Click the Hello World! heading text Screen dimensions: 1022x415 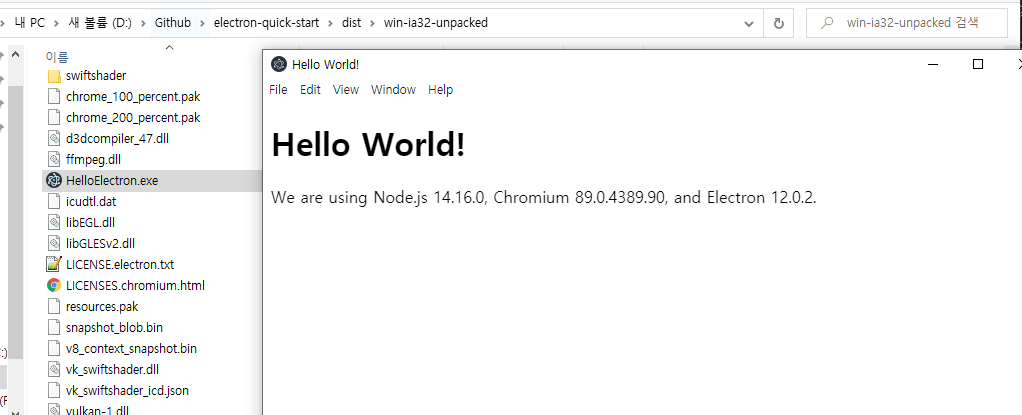368,144
